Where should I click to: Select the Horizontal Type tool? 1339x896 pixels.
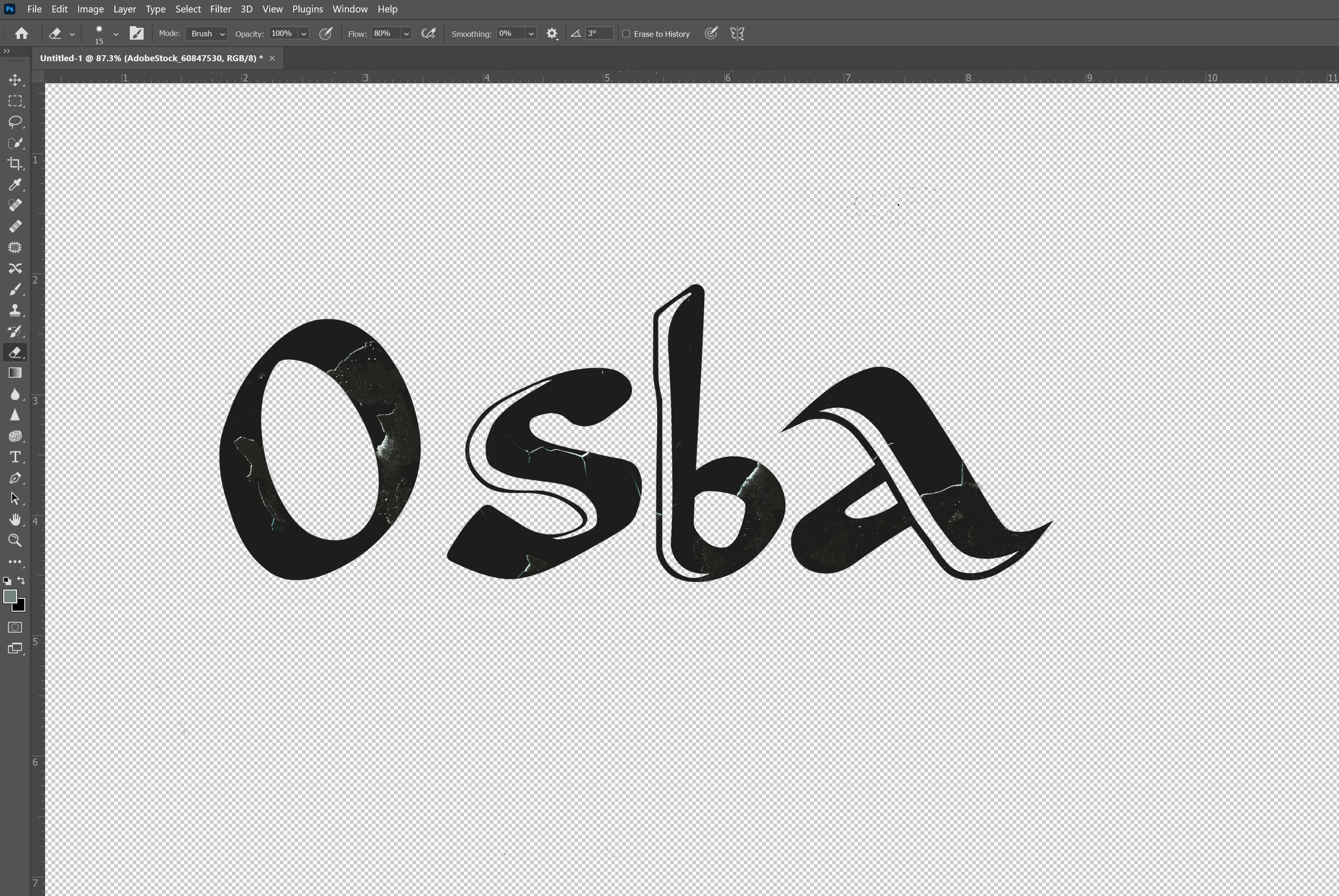point(15,457)
